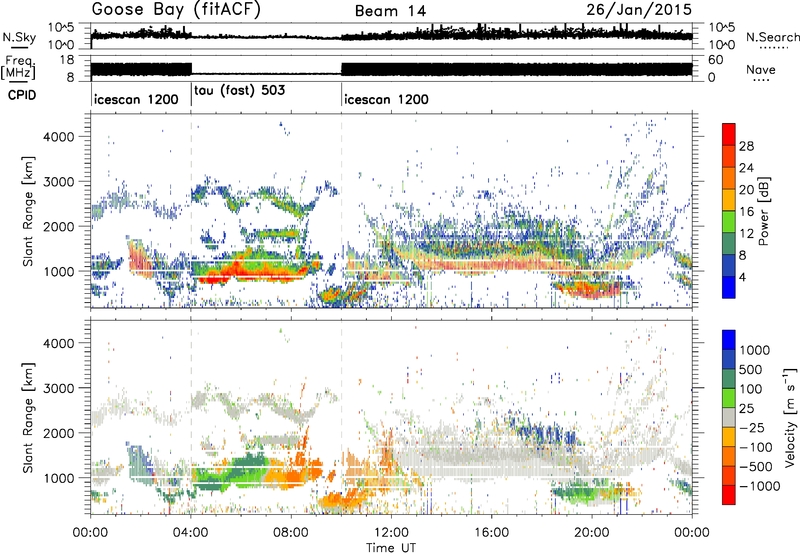
Task: Click the 'CPID' label
Action: click(x=22, y=95)
